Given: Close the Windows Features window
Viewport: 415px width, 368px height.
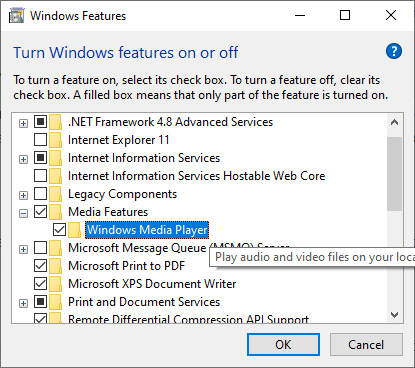Looking at the screenshot, I should 391,15.
